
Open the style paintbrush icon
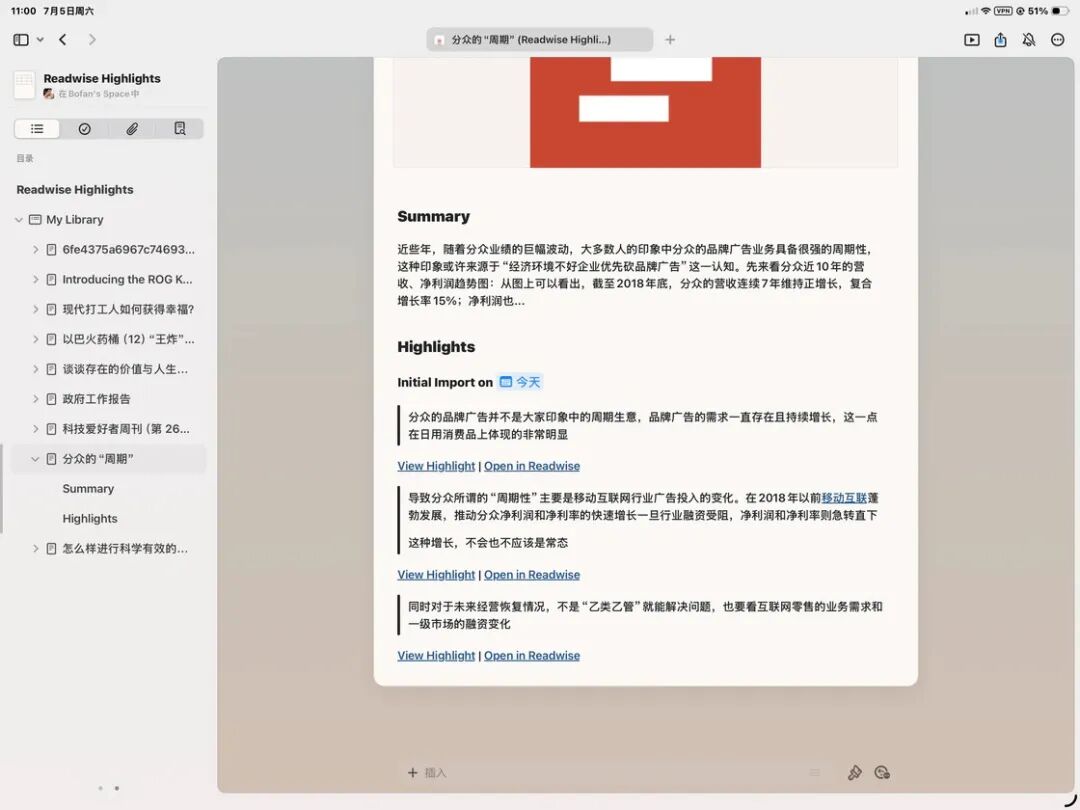tap(855, 773)
